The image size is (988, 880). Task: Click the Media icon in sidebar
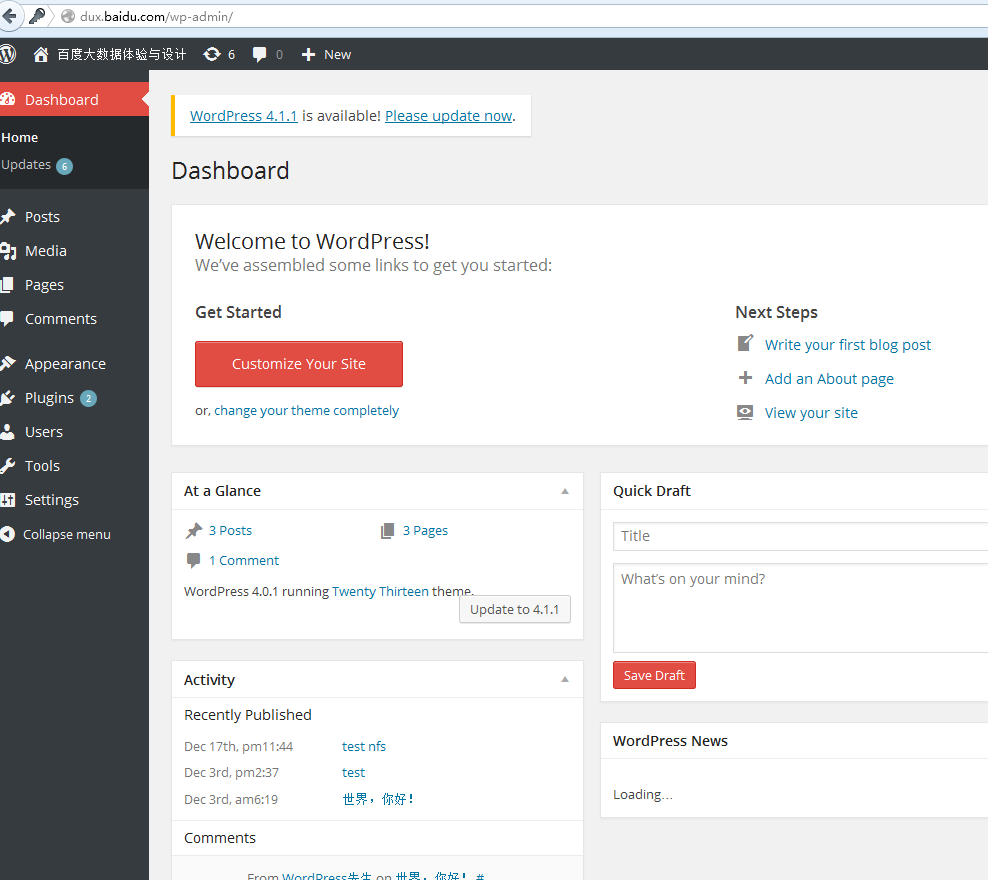pyautogui.click(x=8, y=251)
